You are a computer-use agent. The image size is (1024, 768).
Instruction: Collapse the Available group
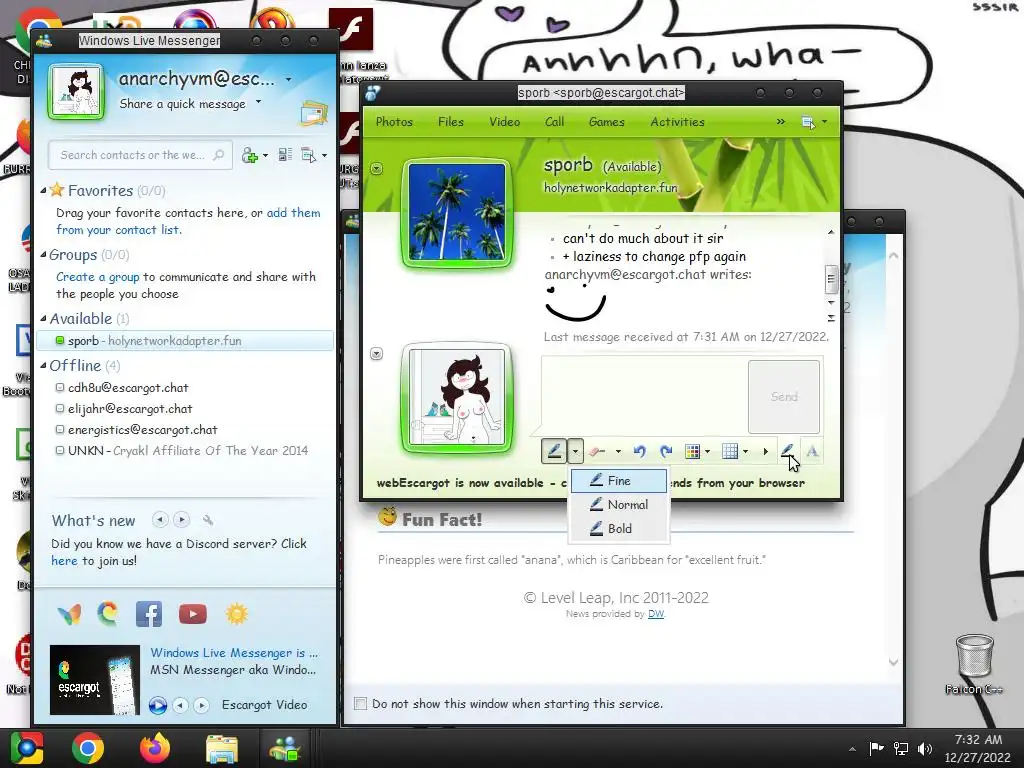[43, 319]
